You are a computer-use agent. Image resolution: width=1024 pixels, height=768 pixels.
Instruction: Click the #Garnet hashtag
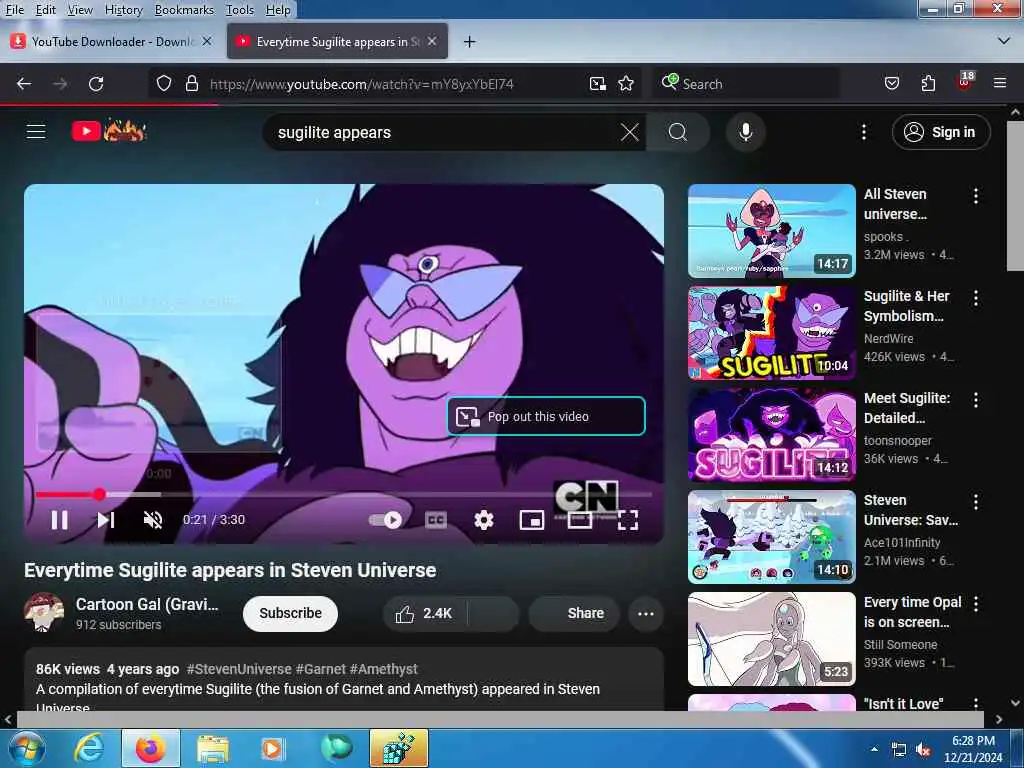[320, 669]
